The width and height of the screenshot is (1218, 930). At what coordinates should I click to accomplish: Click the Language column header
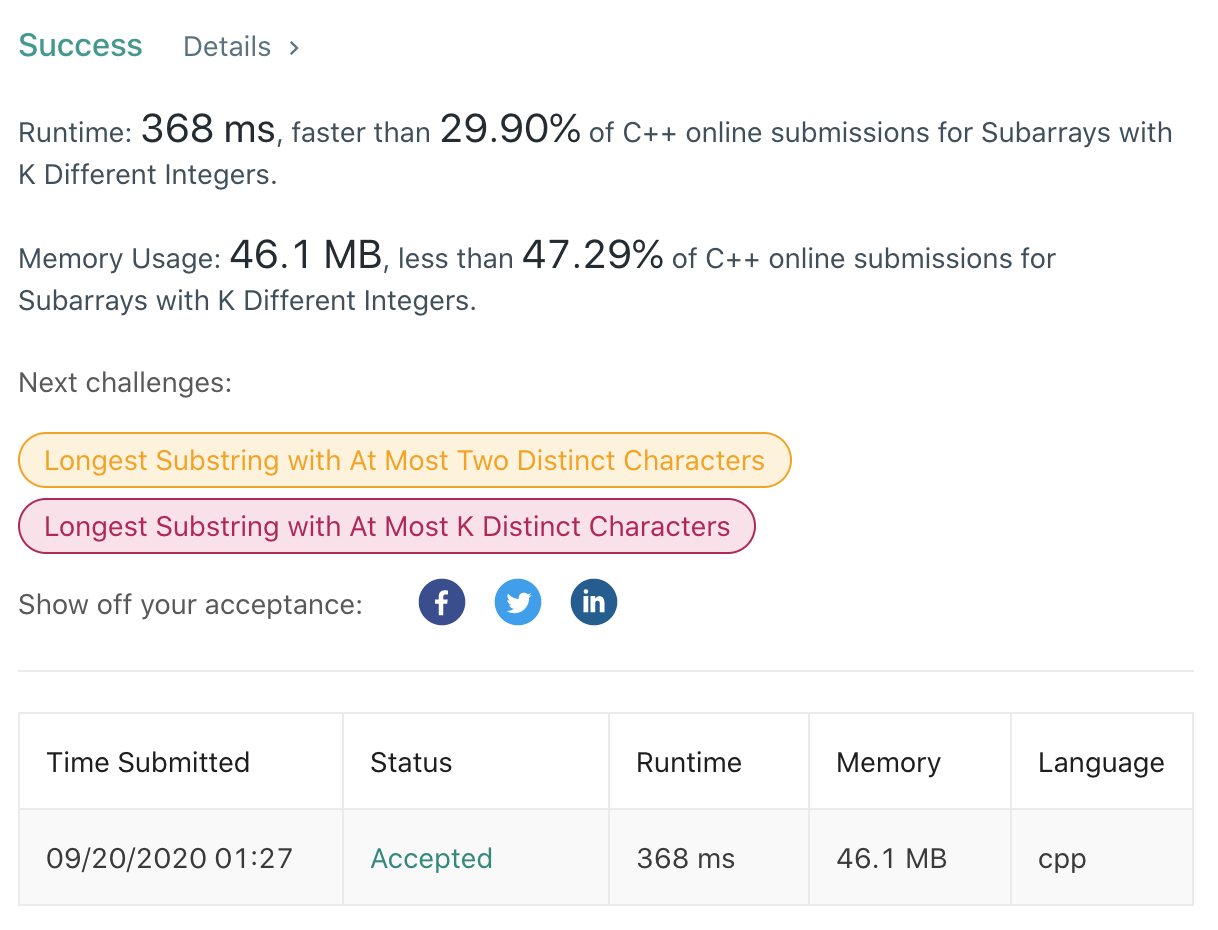[x=1101, y=762]
